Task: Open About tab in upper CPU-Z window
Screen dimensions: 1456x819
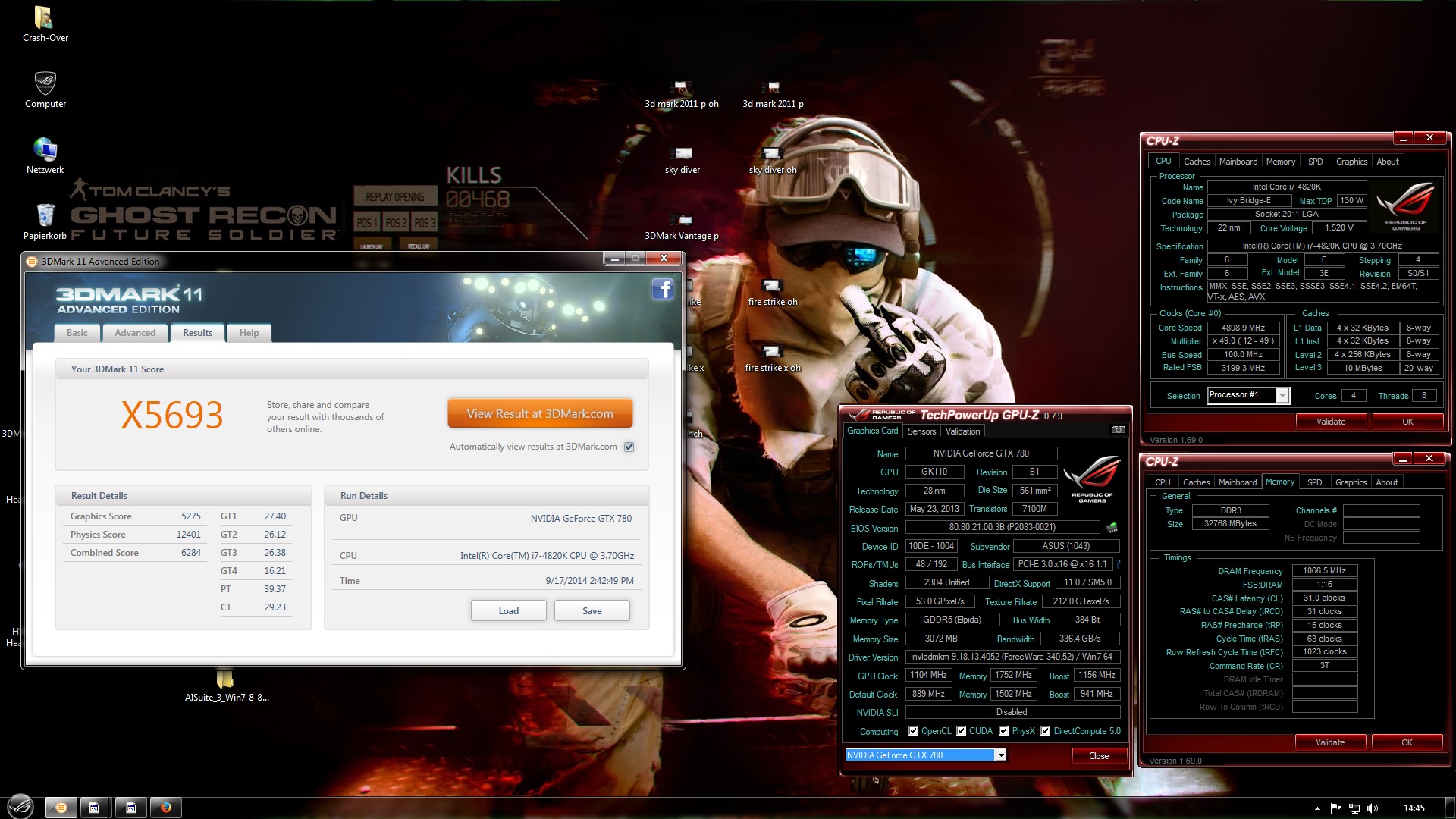Action: click(x=1388, y=162)
